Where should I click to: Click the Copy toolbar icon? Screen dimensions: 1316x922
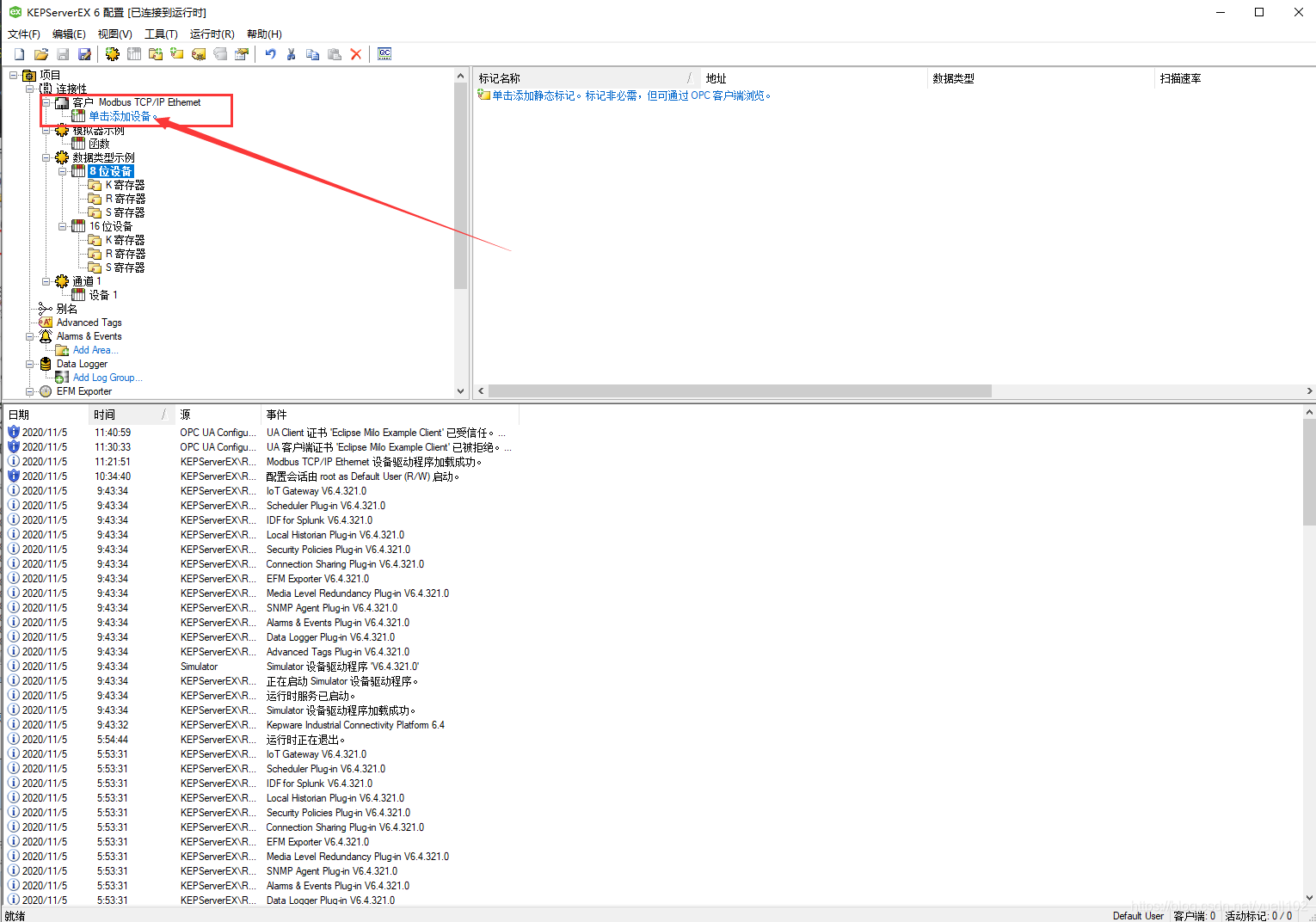[313, 54]
